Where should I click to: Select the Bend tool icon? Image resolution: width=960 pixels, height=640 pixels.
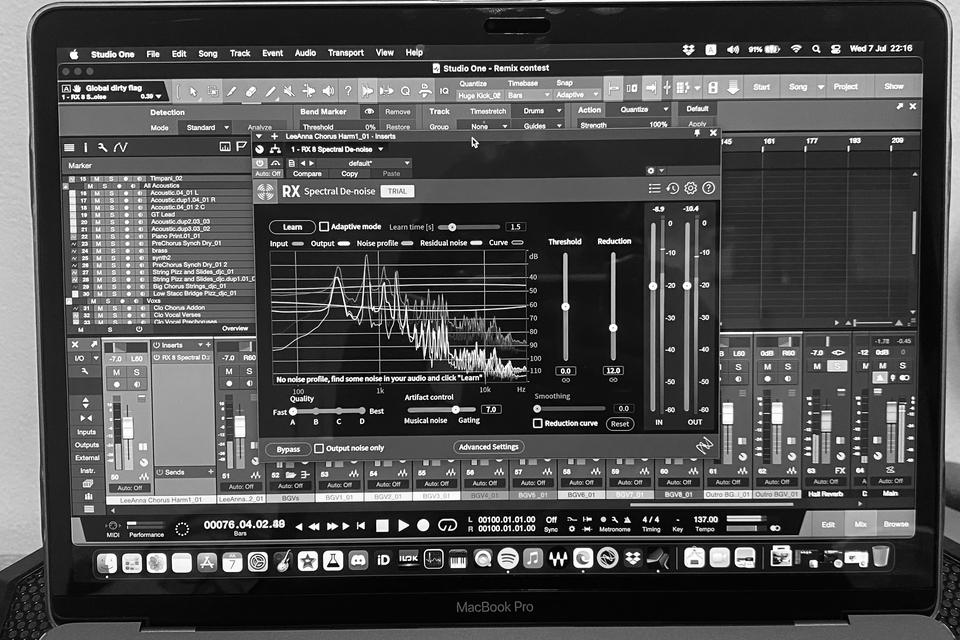click(x=309, y=91)
